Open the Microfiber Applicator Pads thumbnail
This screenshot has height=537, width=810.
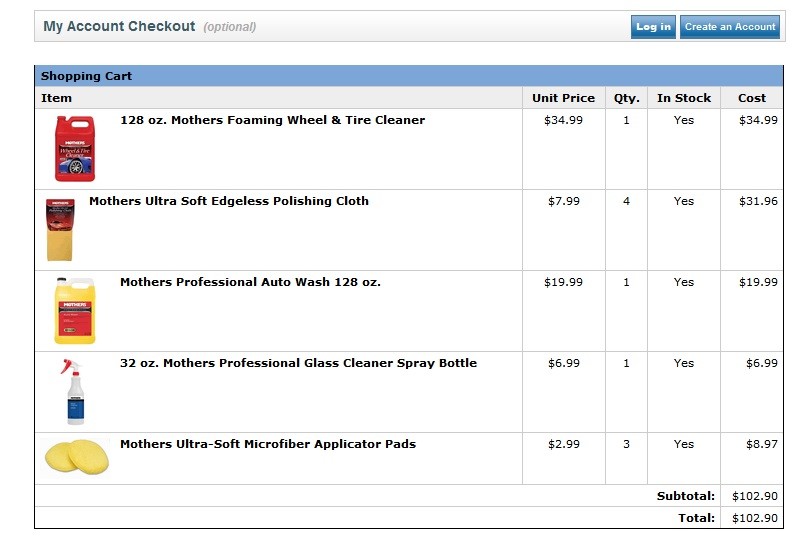[76, 456]
